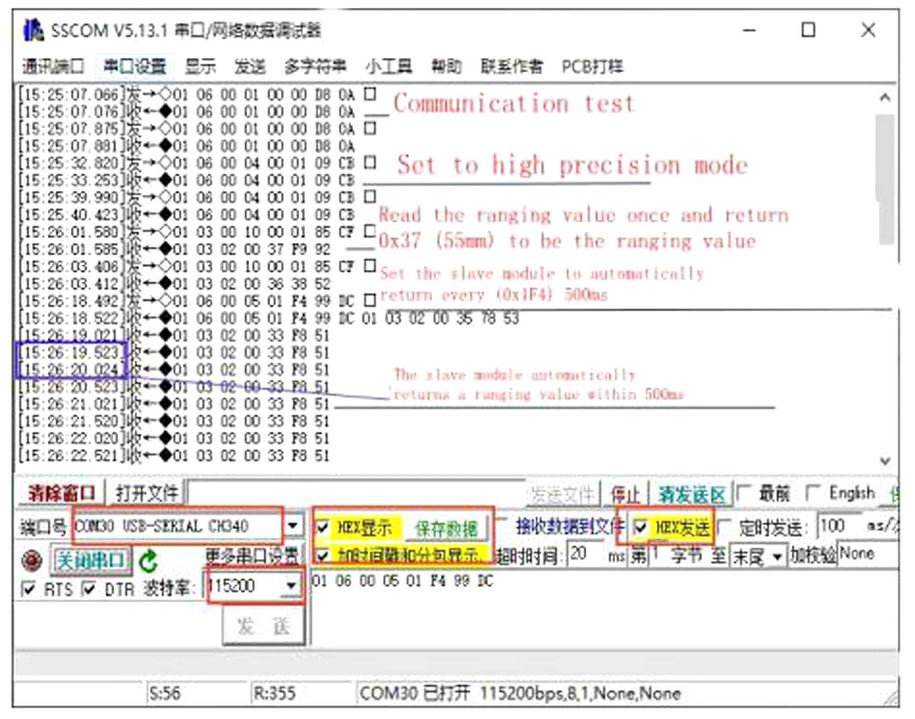This screenshot has width=915, height=719.
Task: Click log row timestamped 15:26:18.522
Action: tap(268, 318)
